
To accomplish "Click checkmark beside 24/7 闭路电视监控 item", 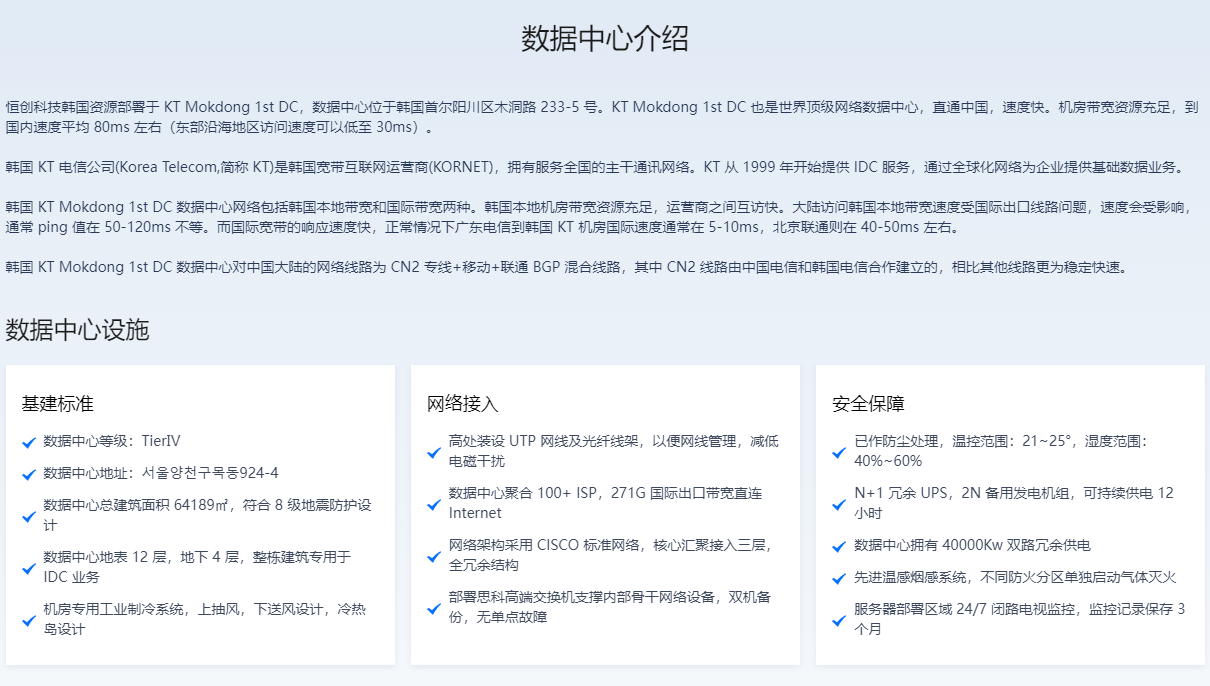I will click(x=839, y=619).
